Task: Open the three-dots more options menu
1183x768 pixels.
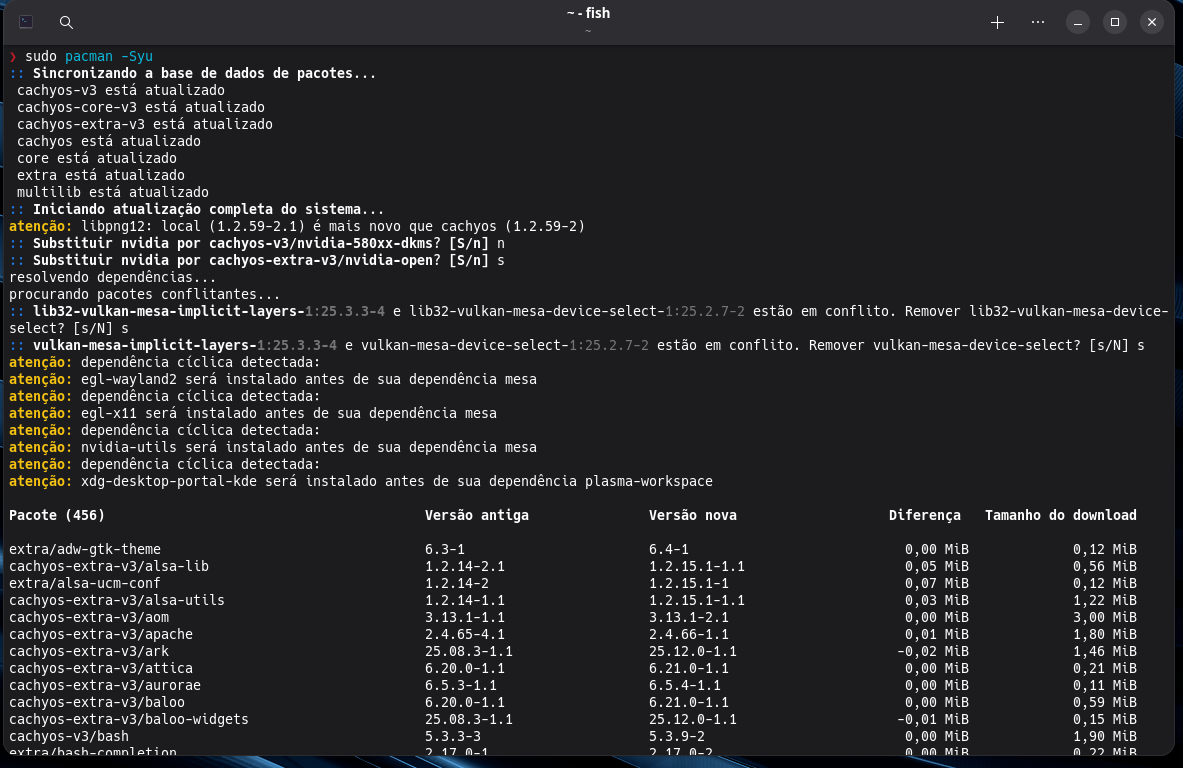Action: [1038, 22]
